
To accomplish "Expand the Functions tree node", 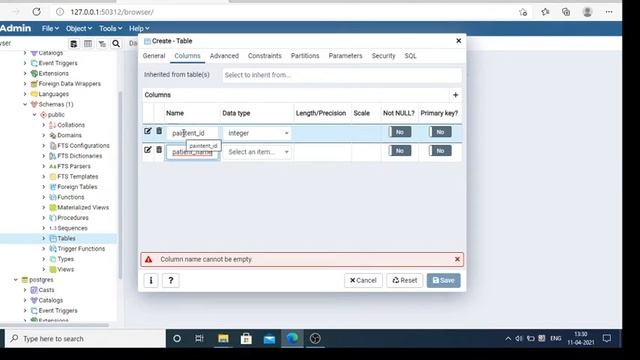I will pos(44,197).
